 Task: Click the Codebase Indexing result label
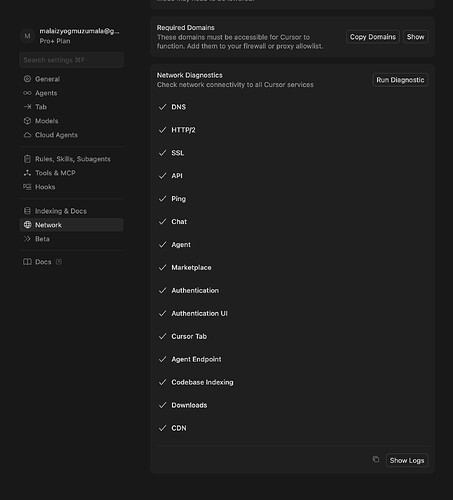202,382
